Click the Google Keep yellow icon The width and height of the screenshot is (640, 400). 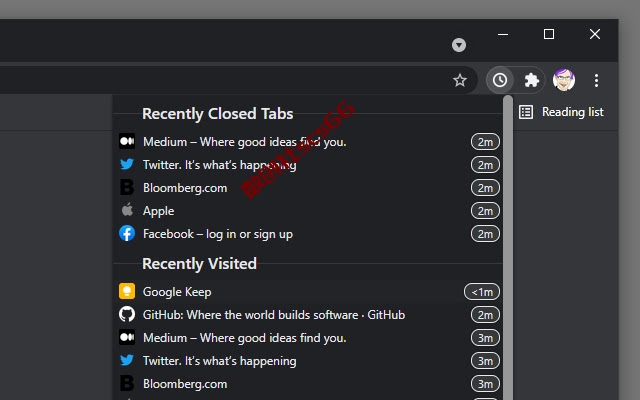pos(127,291)
